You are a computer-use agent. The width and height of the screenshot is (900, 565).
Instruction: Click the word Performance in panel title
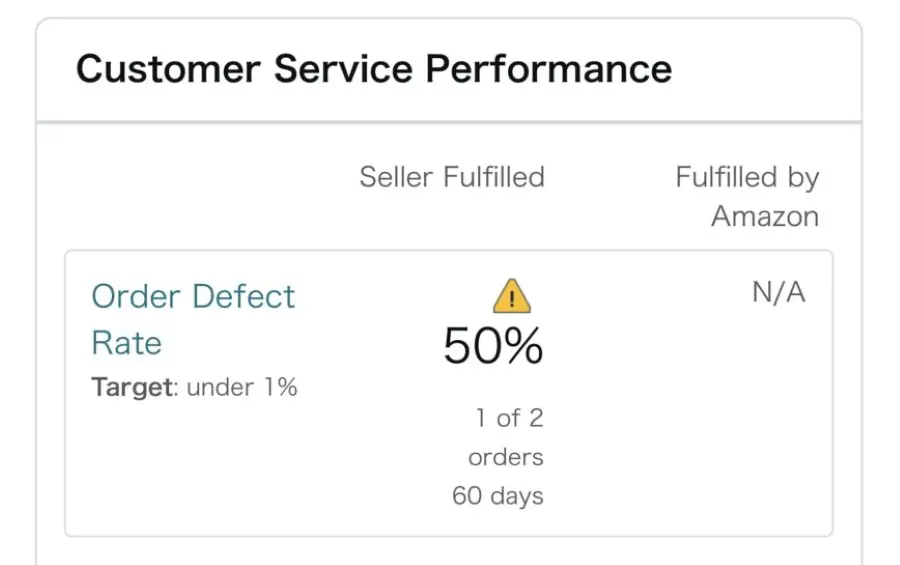click(x=549, y=69)
